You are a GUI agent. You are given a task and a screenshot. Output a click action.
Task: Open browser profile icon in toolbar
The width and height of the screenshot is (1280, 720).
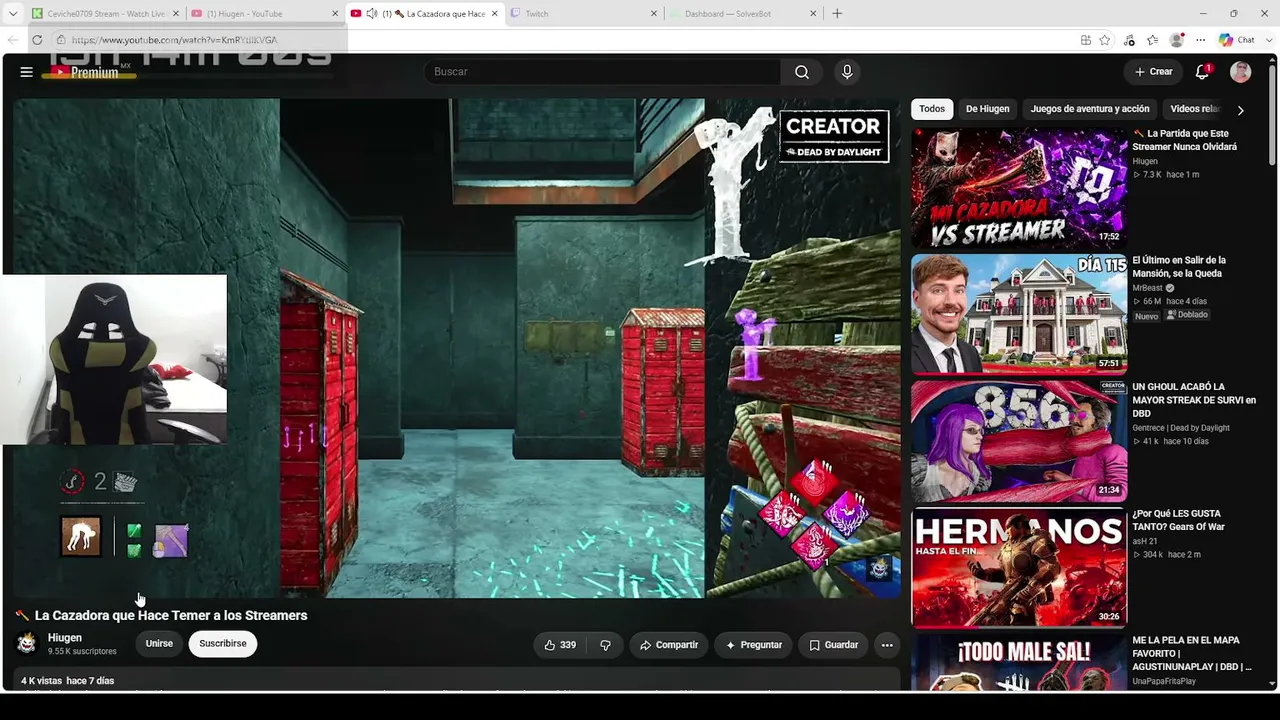(x=1177, y=40)
